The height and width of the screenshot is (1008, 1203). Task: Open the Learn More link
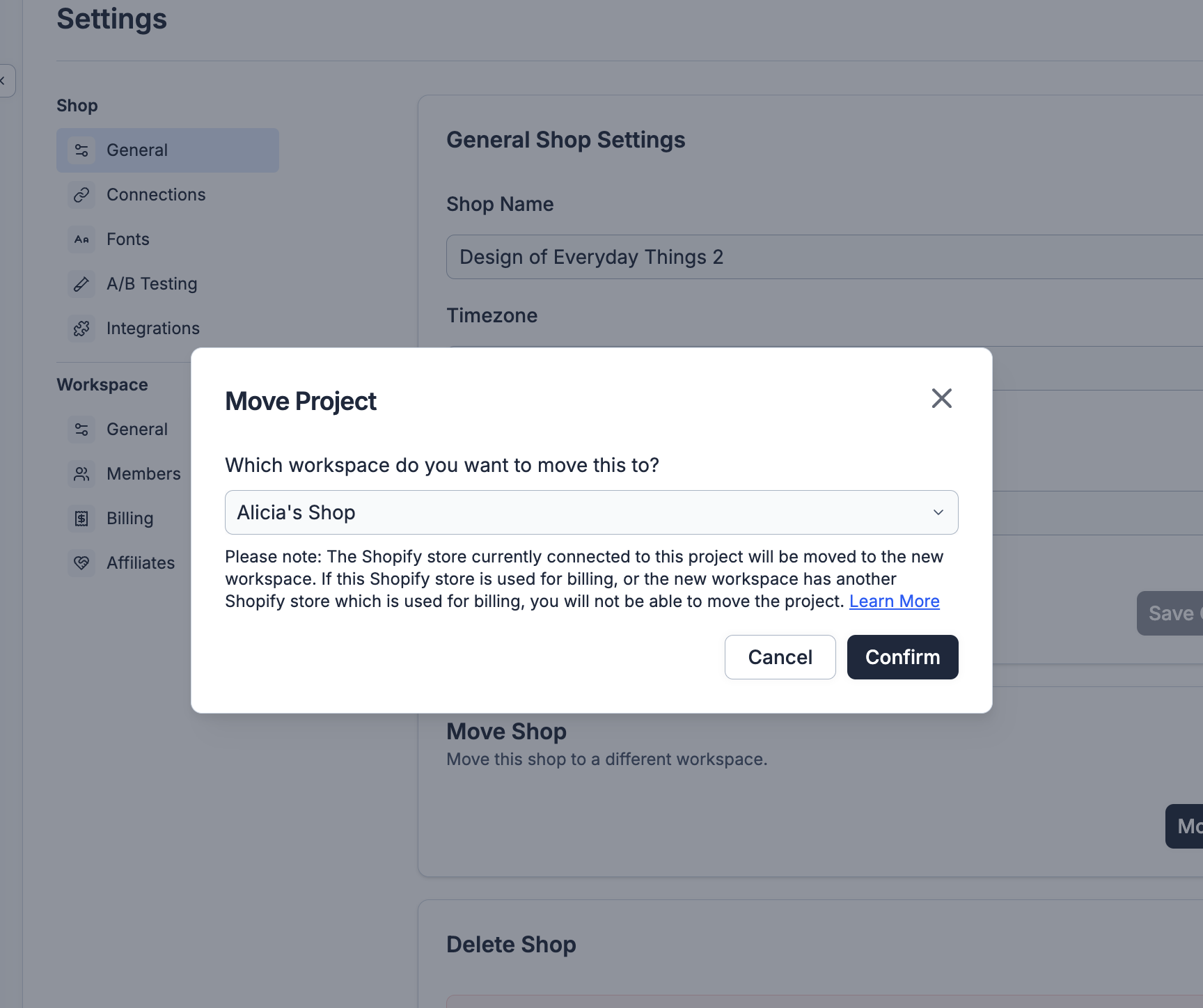click(x=894, y=601)
